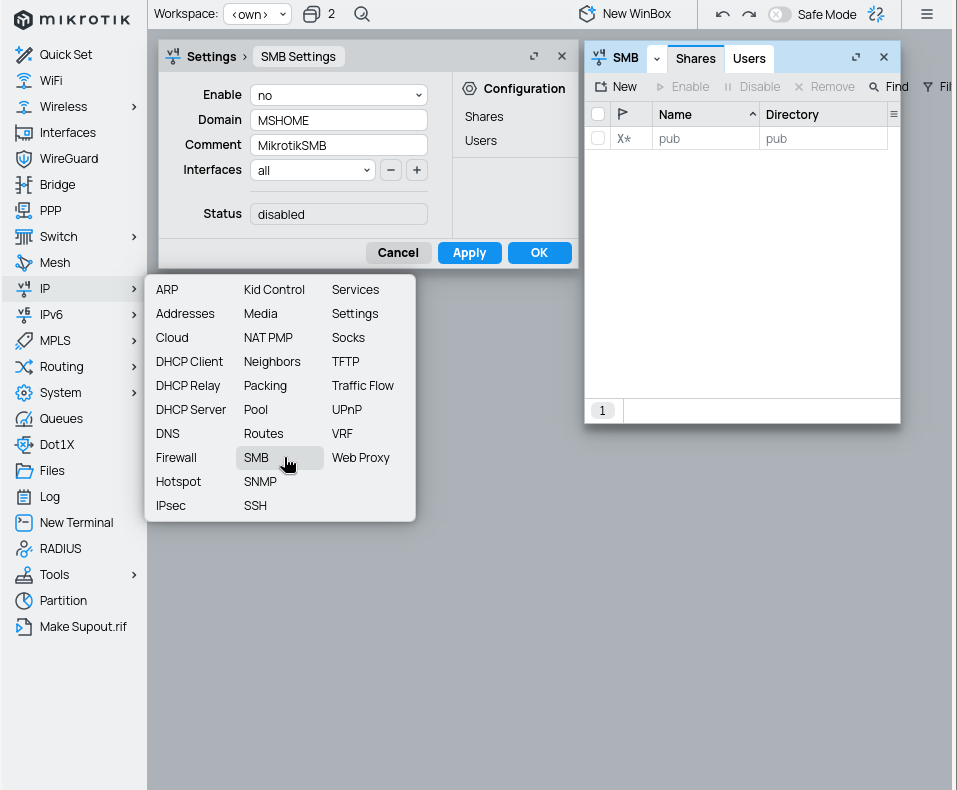The image size is (957, 790).
Task: Click the redo arrow in top bar
Action: click(749, 14)
